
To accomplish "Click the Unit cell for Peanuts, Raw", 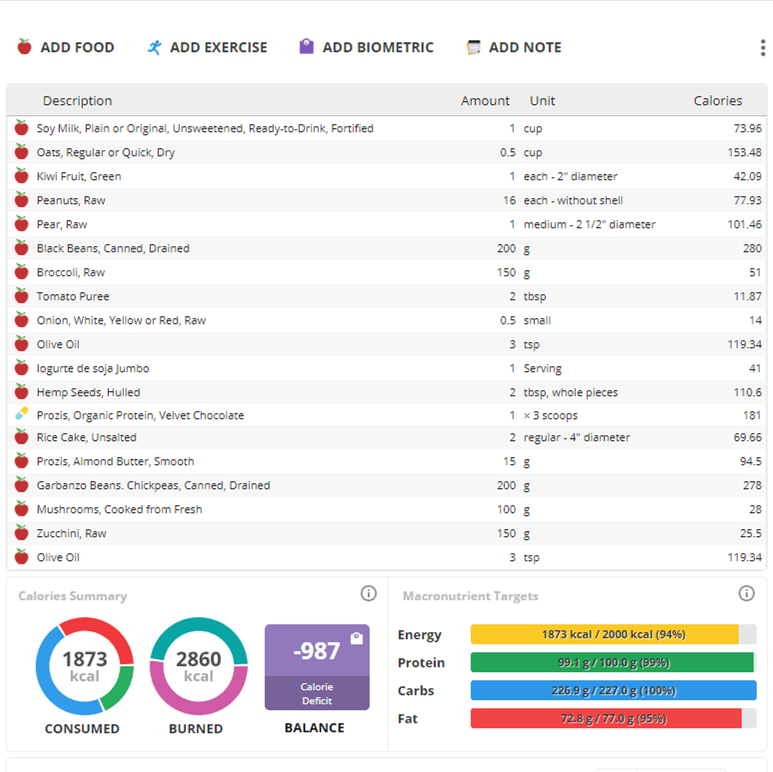I will (x=573, y=200).
